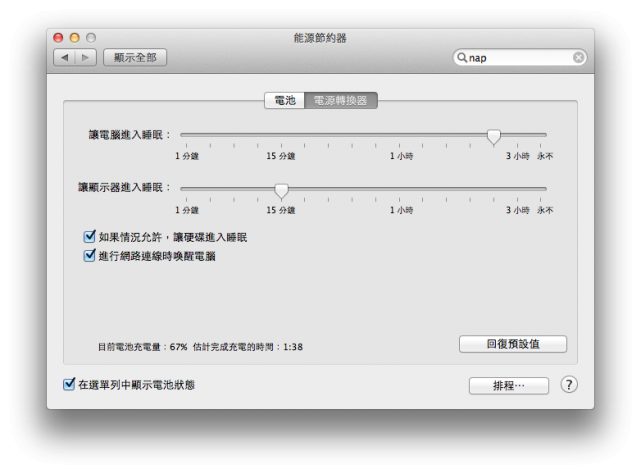Click 1 分鐘 label under computer sleep slider
The width and height of the screenshot is (640, 474).
pyautogui.click(x=187, y=156)
